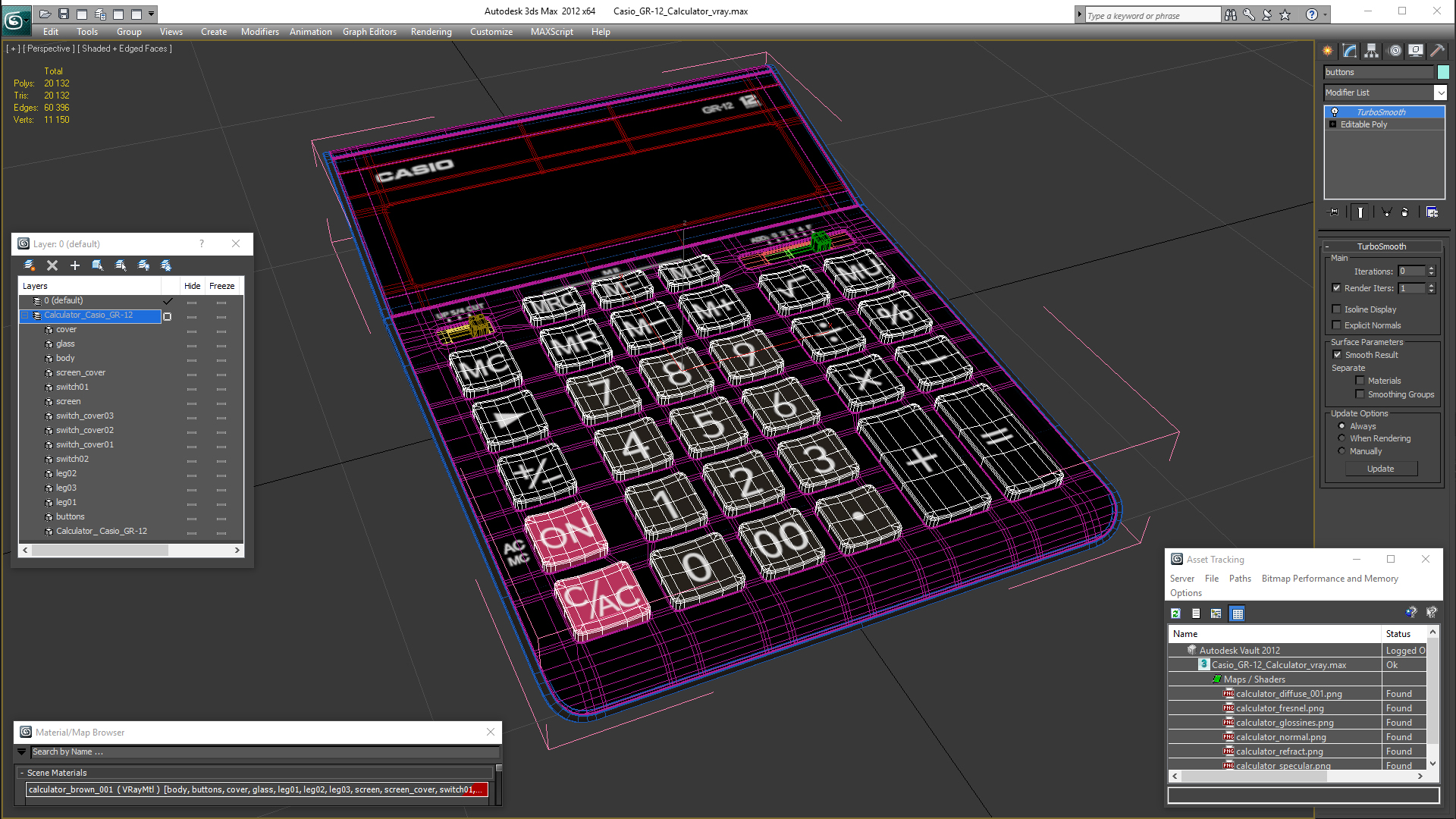The height and width of the screenshot is (819, 1456).
Task: Enable Isoline Display checkbox
Action: [1337, 309]
